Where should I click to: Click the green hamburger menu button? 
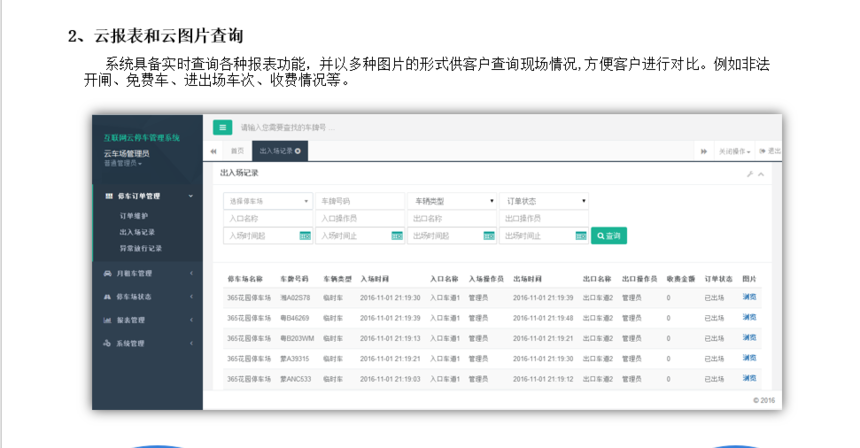pyautogui.click(x=222, y=127)
